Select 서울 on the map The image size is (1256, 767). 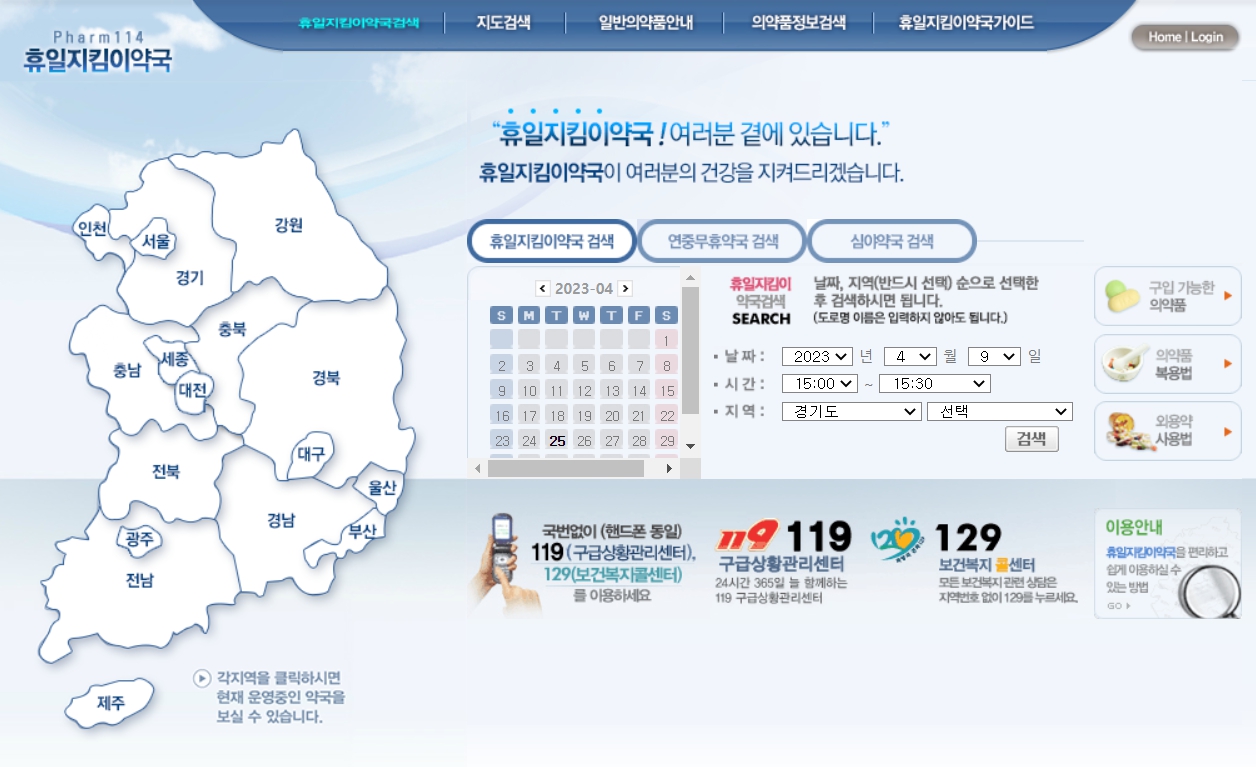157,241
